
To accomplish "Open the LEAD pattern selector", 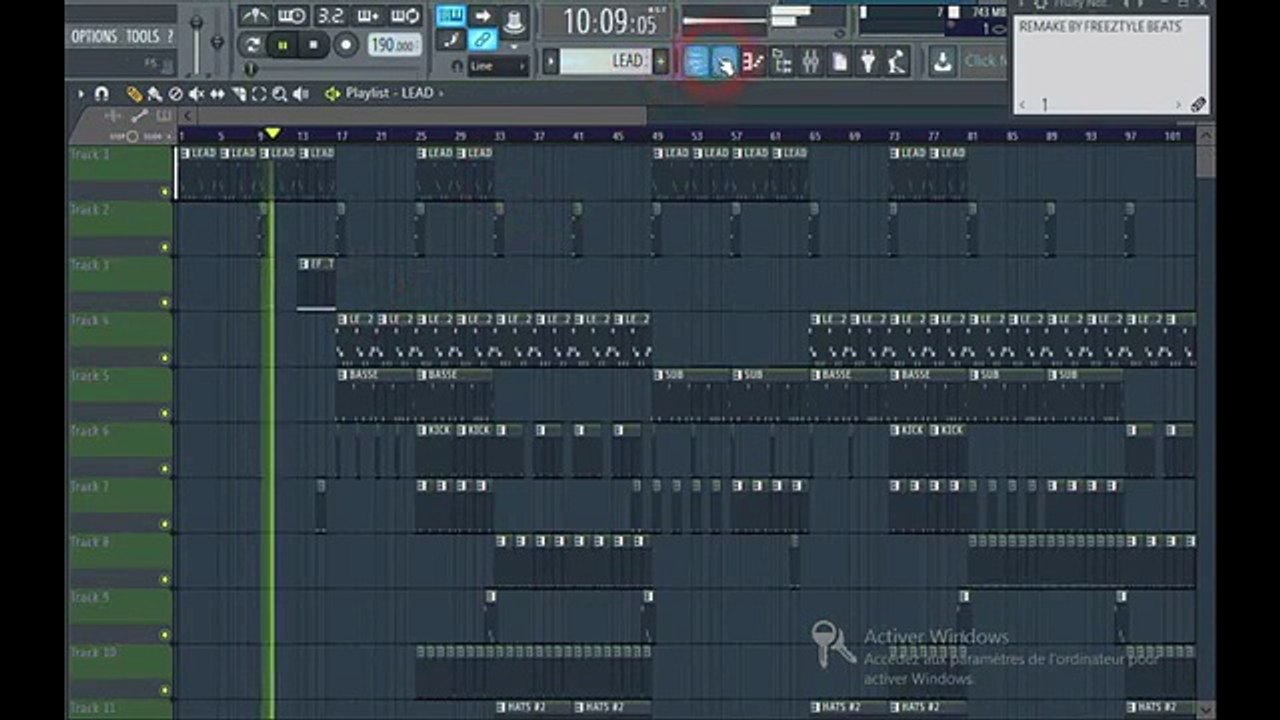I will [605, 61].
